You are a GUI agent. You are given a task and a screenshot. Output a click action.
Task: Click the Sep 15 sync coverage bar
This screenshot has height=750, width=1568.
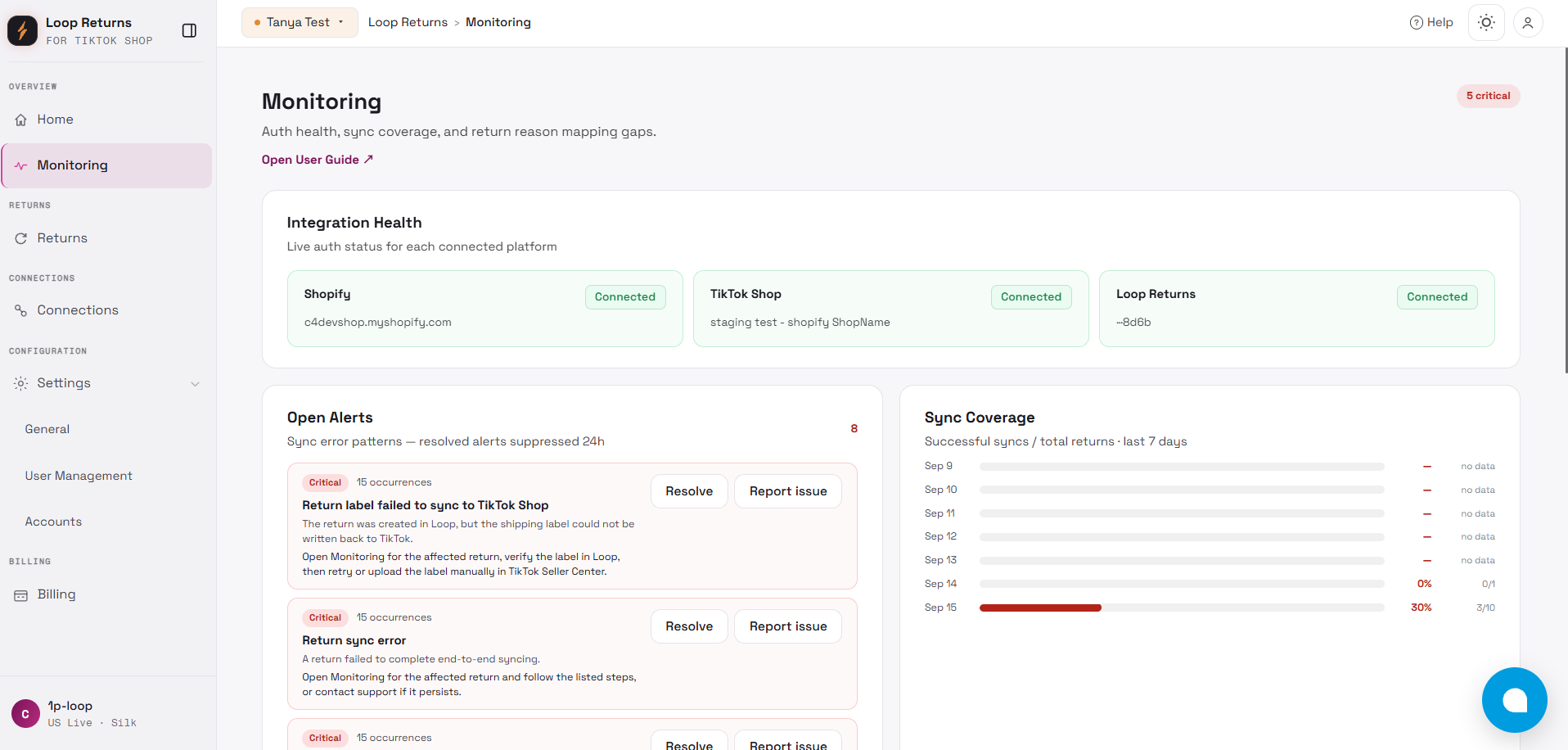1182,608
